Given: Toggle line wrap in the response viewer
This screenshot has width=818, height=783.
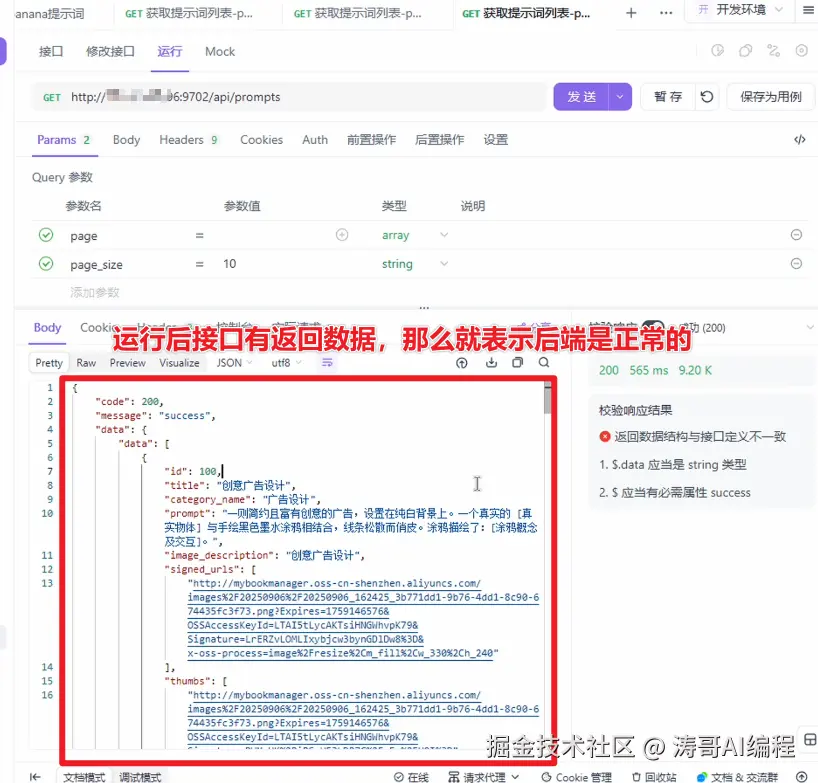Looking at the screenshot, I should coord(327,363).
